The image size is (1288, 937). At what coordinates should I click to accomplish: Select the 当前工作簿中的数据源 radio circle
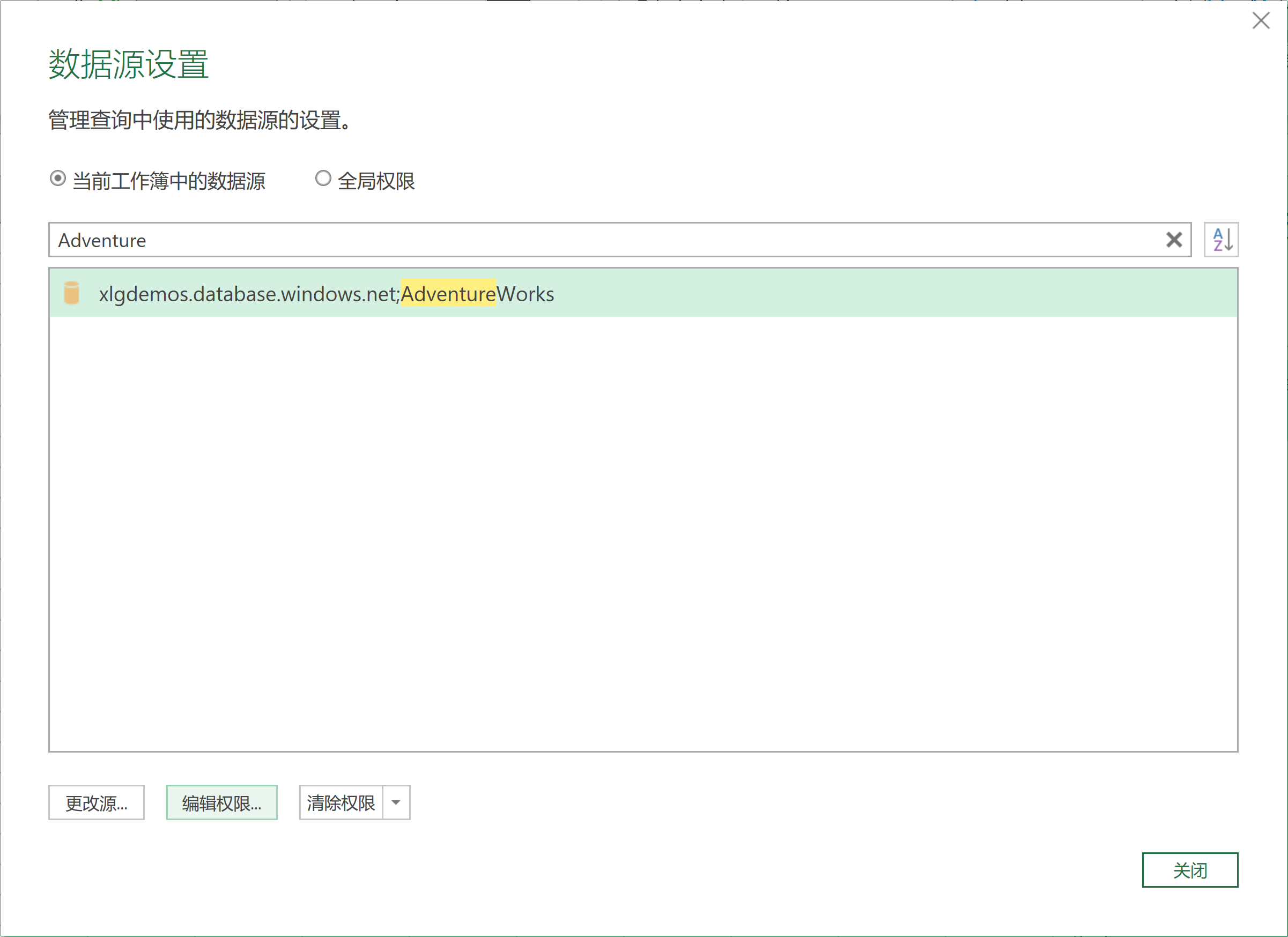58,179
